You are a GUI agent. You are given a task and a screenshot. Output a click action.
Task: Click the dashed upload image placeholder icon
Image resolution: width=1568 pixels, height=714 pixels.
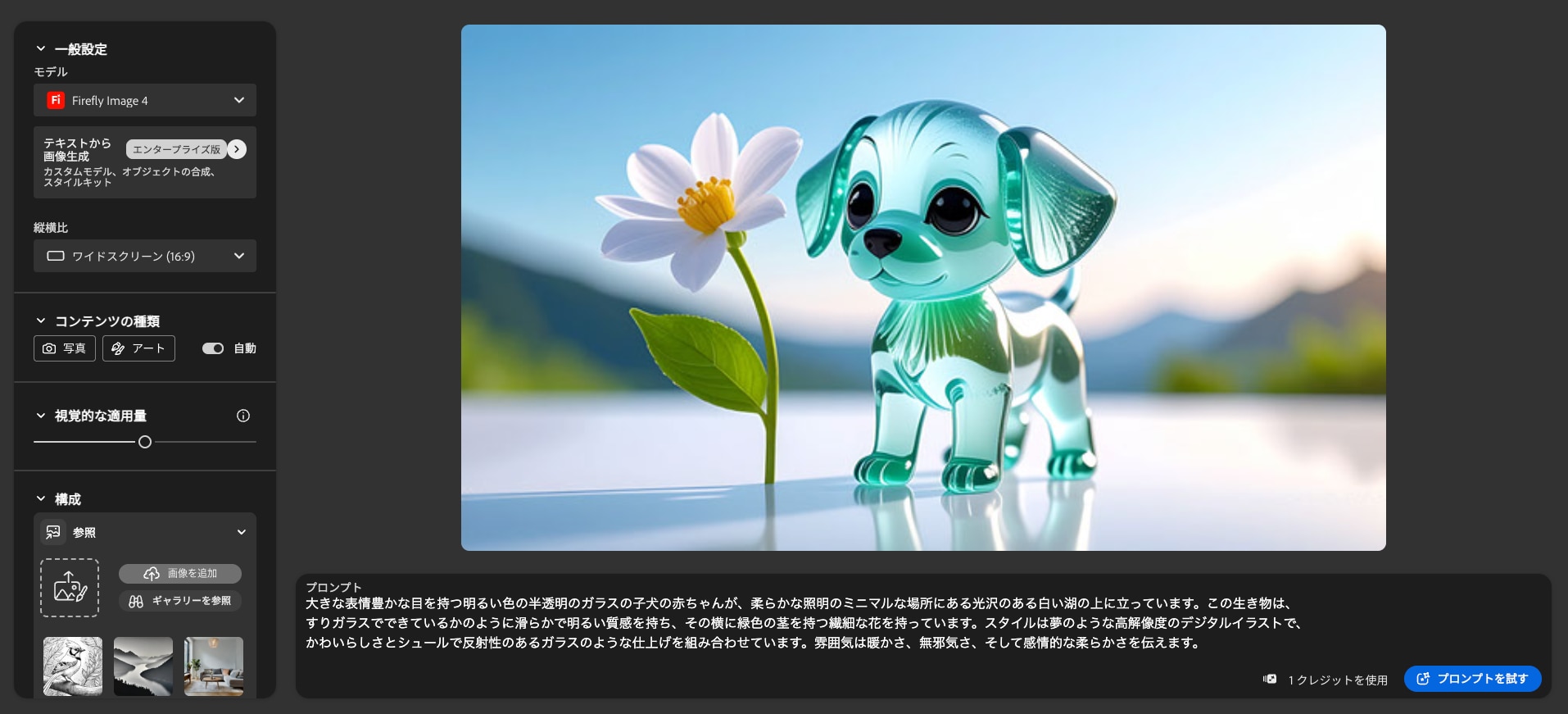click(x=70, y=588)
